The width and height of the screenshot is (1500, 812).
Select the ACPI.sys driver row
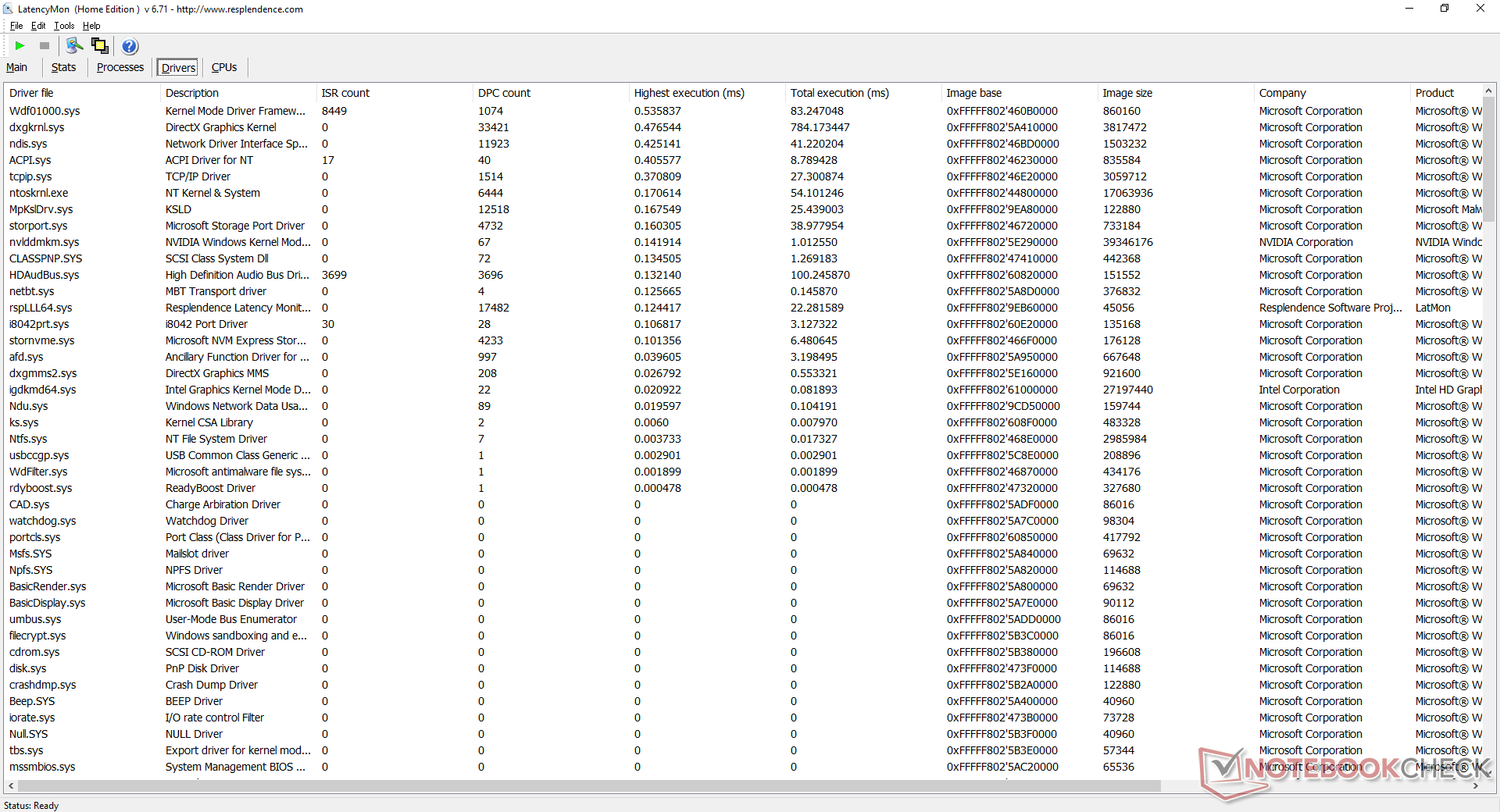click(743, 160)
